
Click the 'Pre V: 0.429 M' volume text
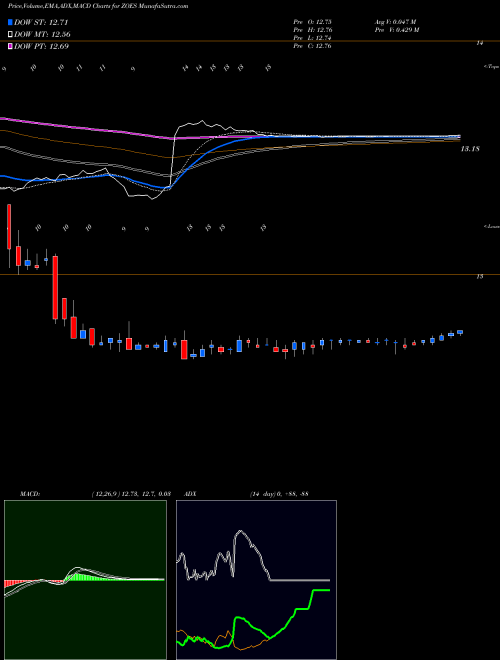coord(396,30)
